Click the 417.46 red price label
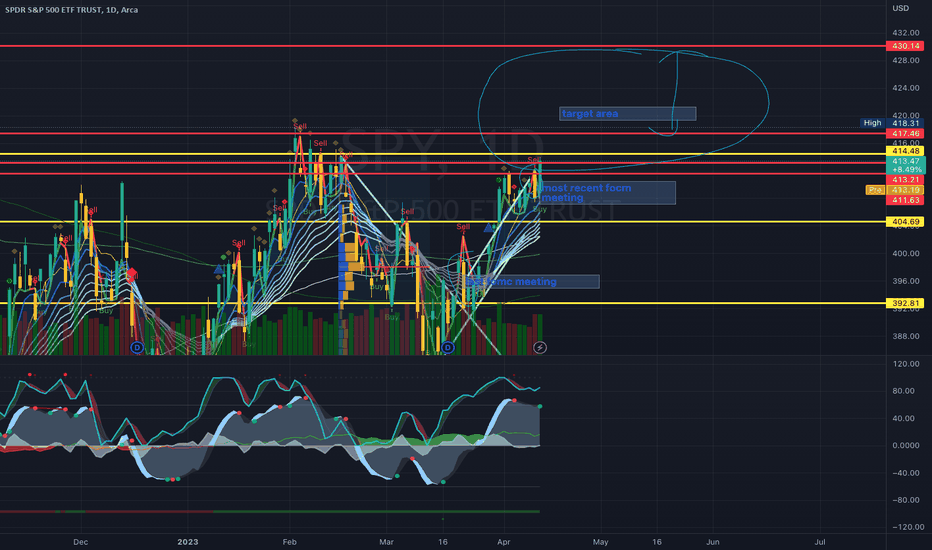The height and width of the screenshot is (550, 932). (x=905, y=134)
